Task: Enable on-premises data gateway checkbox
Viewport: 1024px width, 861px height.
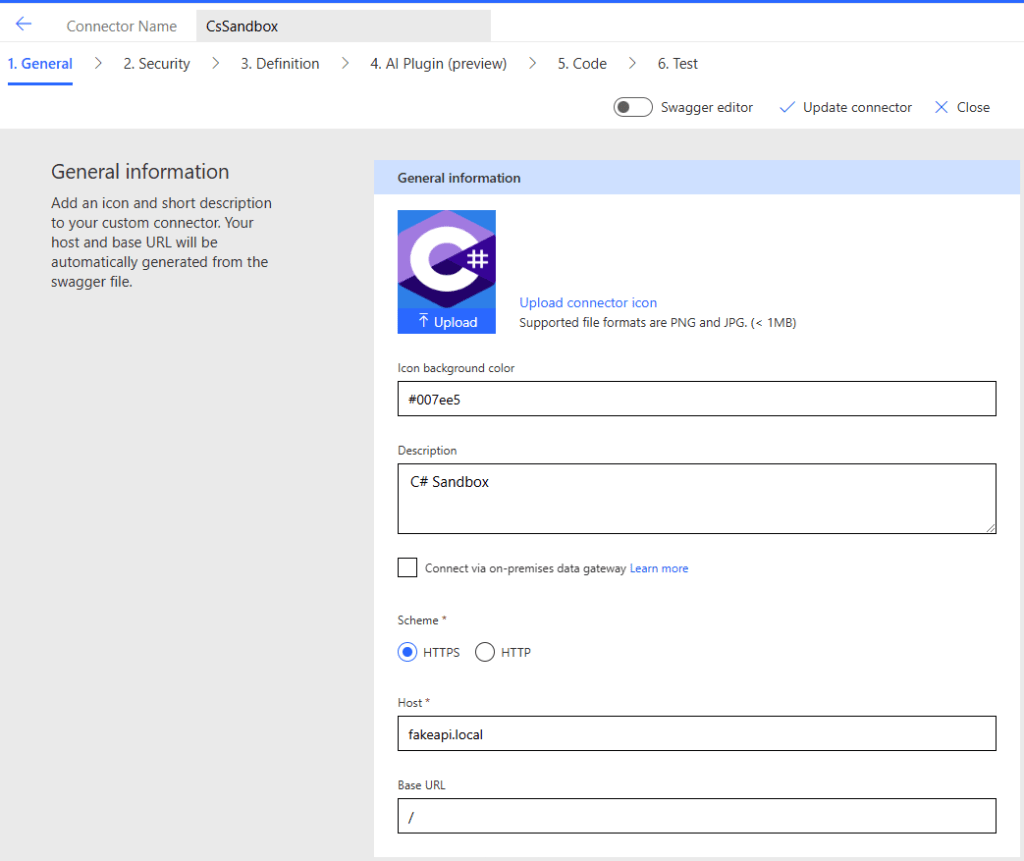Action: click(x=407, y=568)
